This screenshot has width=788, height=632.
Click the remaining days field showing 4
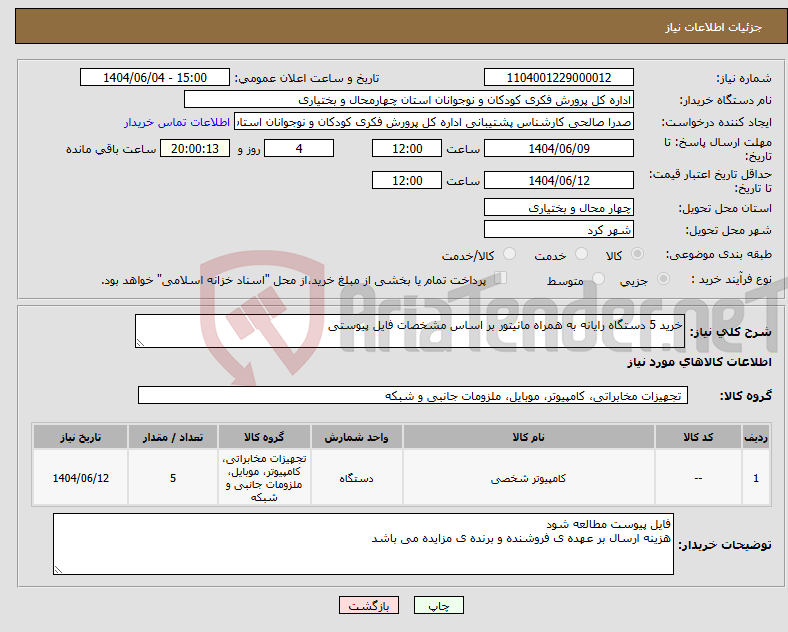coord(299,148)
